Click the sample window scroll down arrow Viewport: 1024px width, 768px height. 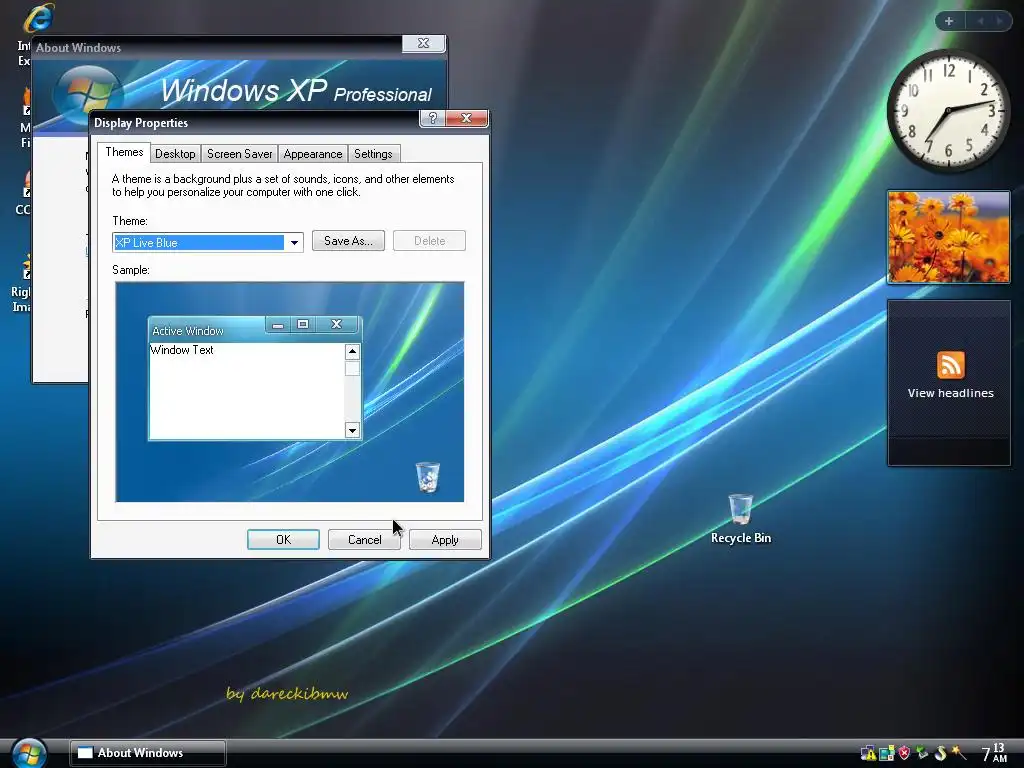352,430
